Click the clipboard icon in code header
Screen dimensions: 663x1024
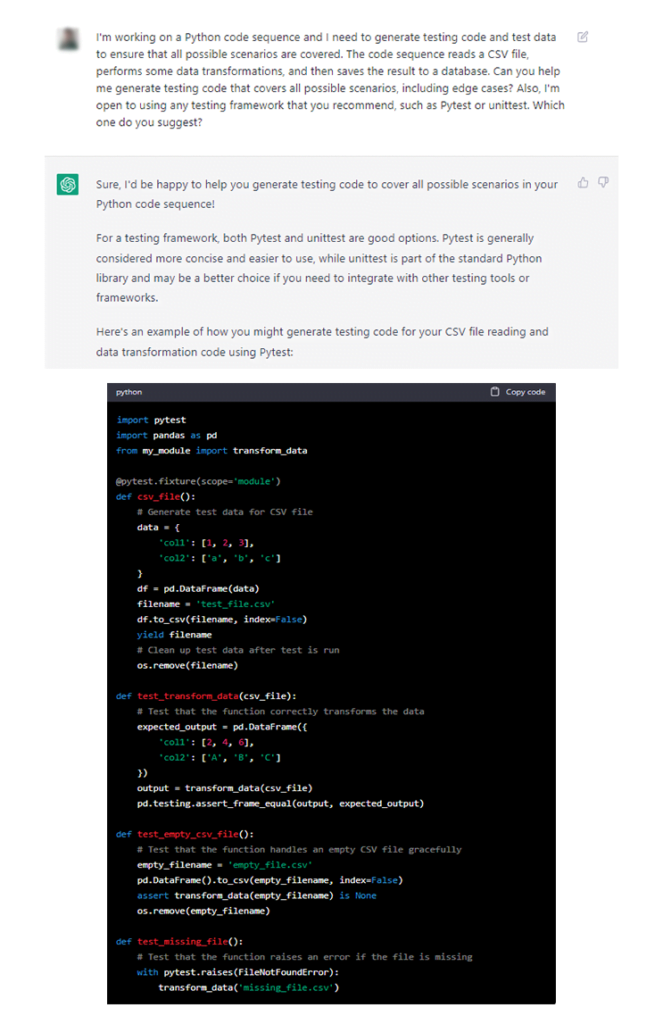tap(494, 392)
